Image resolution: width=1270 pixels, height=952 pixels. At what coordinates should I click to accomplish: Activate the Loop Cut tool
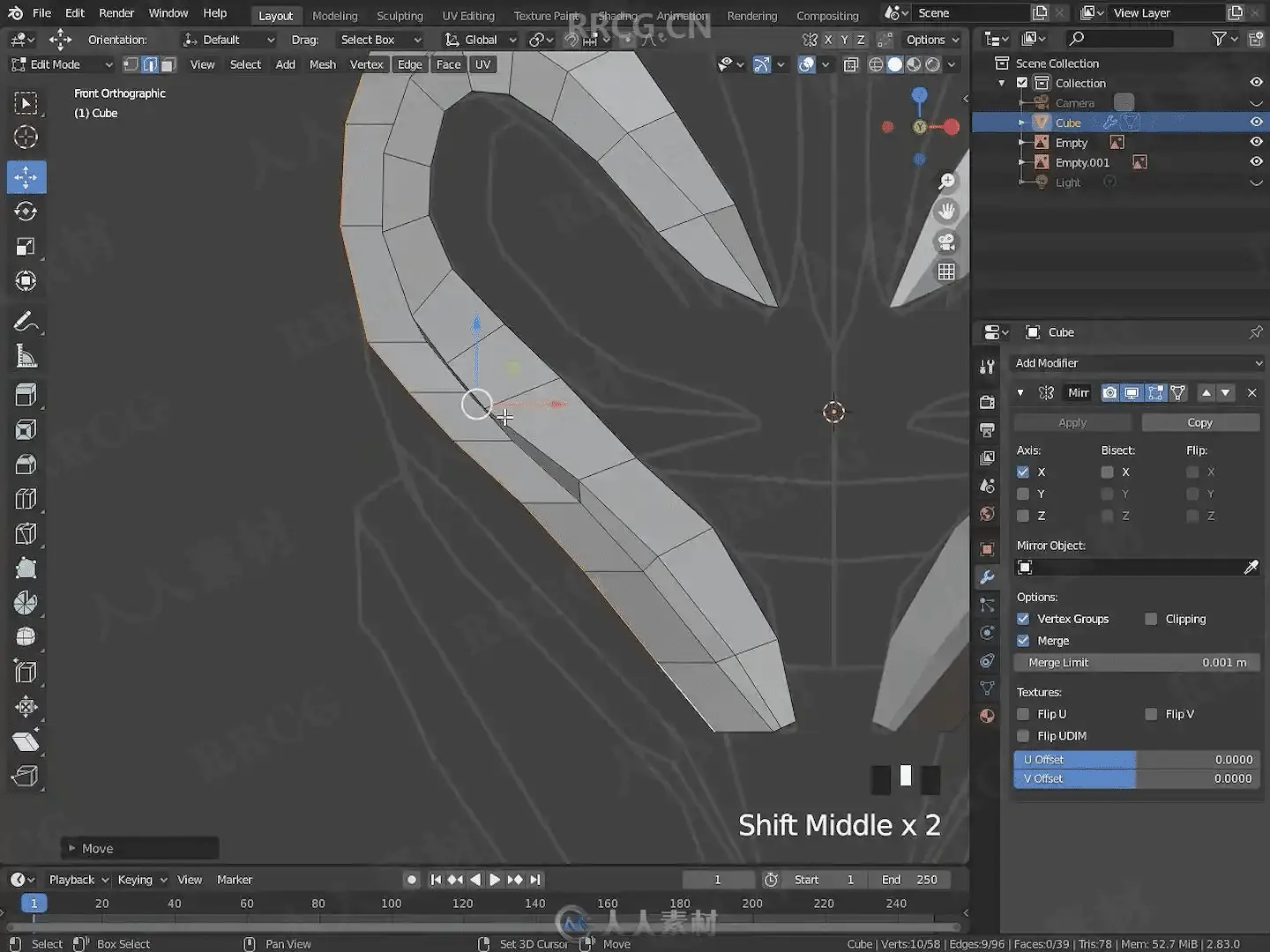click(26, 499)
